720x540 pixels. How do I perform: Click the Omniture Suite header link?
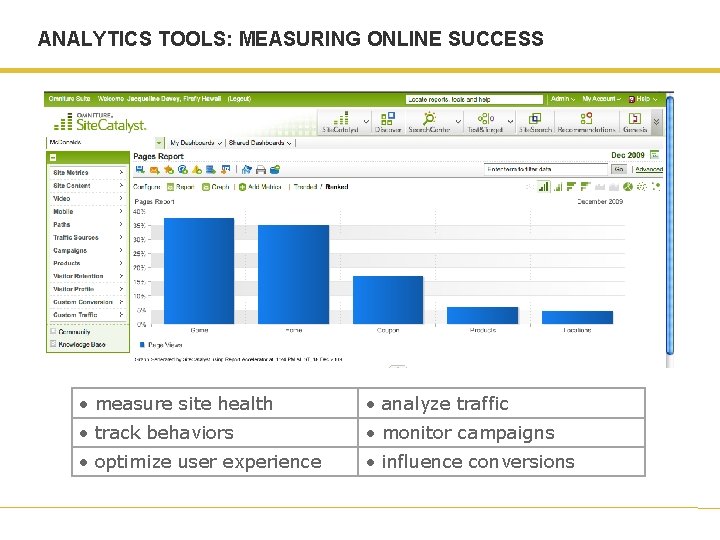click(69, 99)
